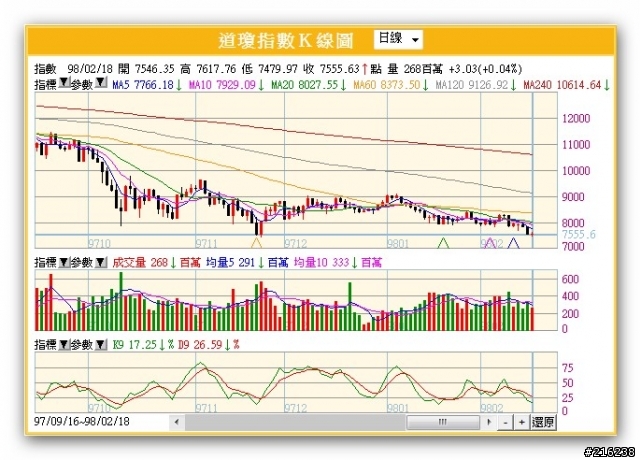Open 指標 dropdown above the K-line chart

click(x=64, y=83)
